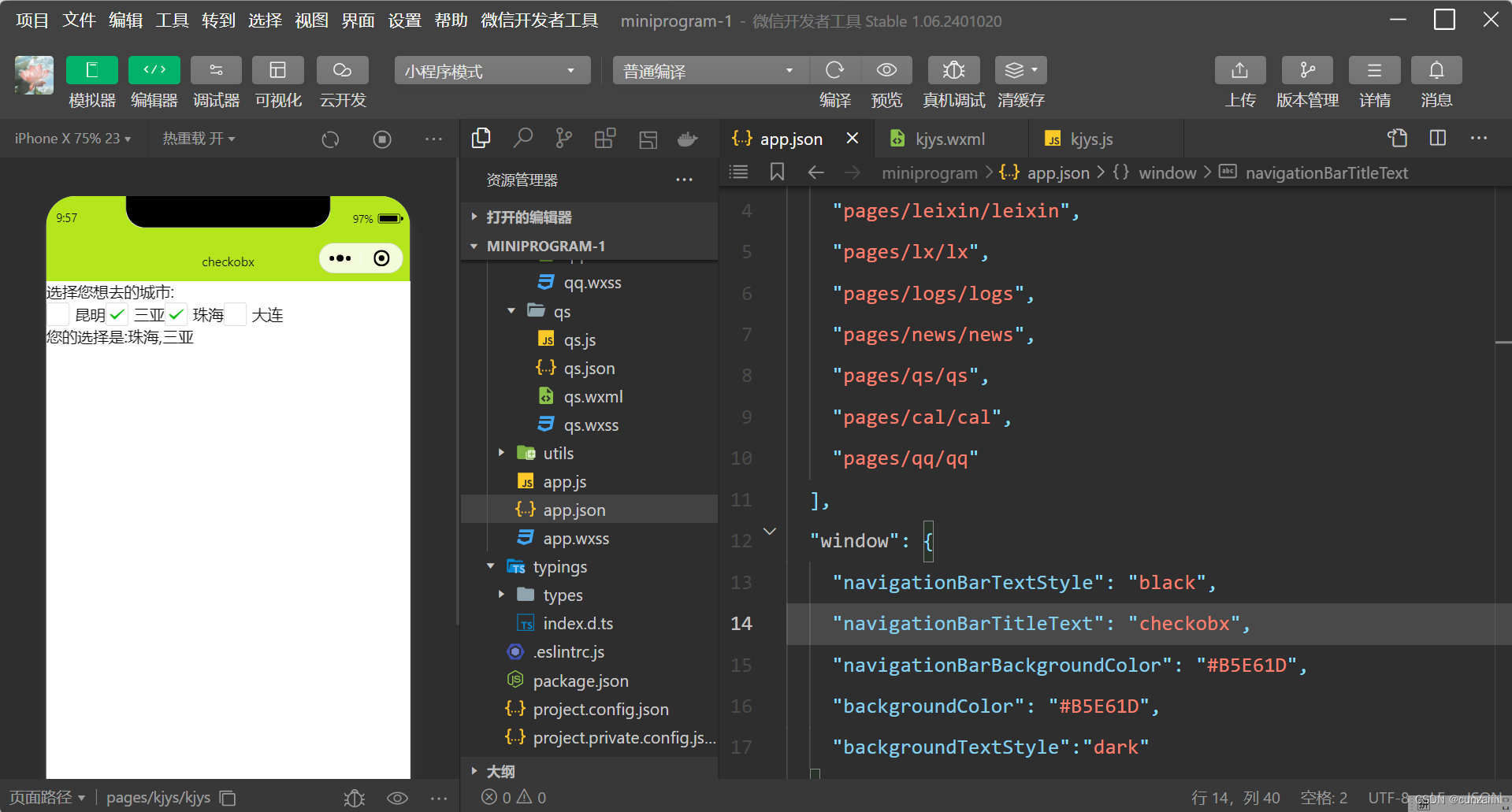Uncheck the Zhuhai checkbox

[176, 314]
